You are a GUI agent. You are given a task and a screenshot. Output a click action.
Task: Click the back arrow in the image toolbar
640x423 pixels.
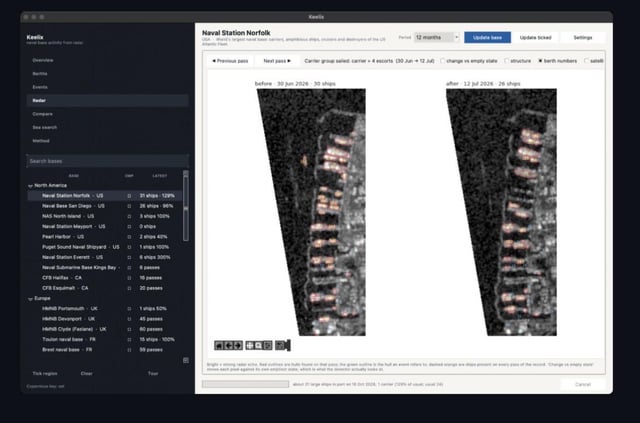click(x=228, y=345)
